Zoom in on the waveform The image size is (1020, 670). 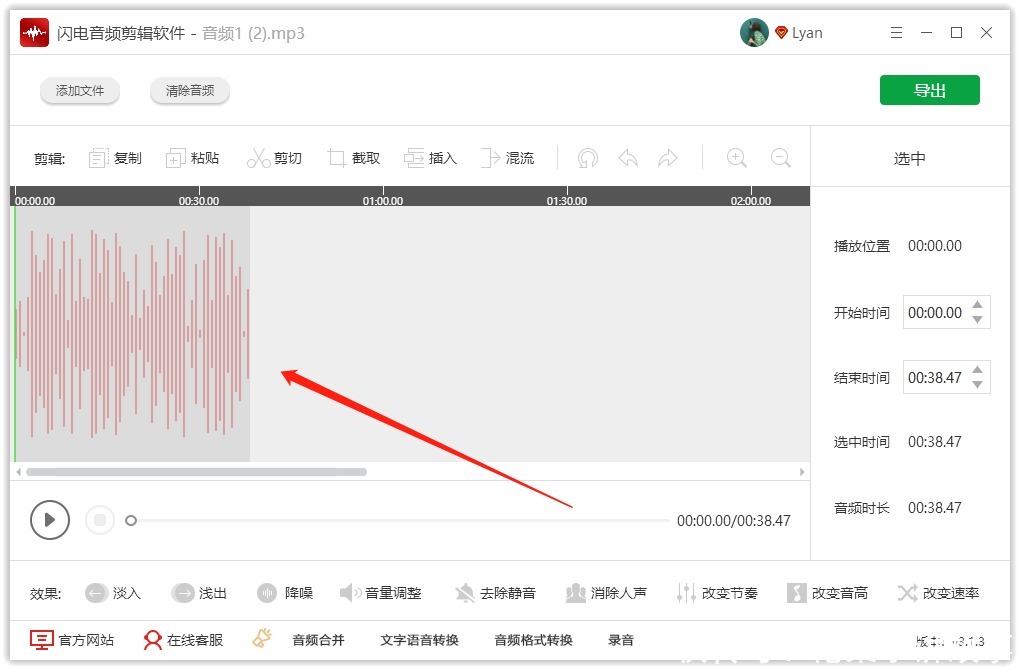[737, 157]
